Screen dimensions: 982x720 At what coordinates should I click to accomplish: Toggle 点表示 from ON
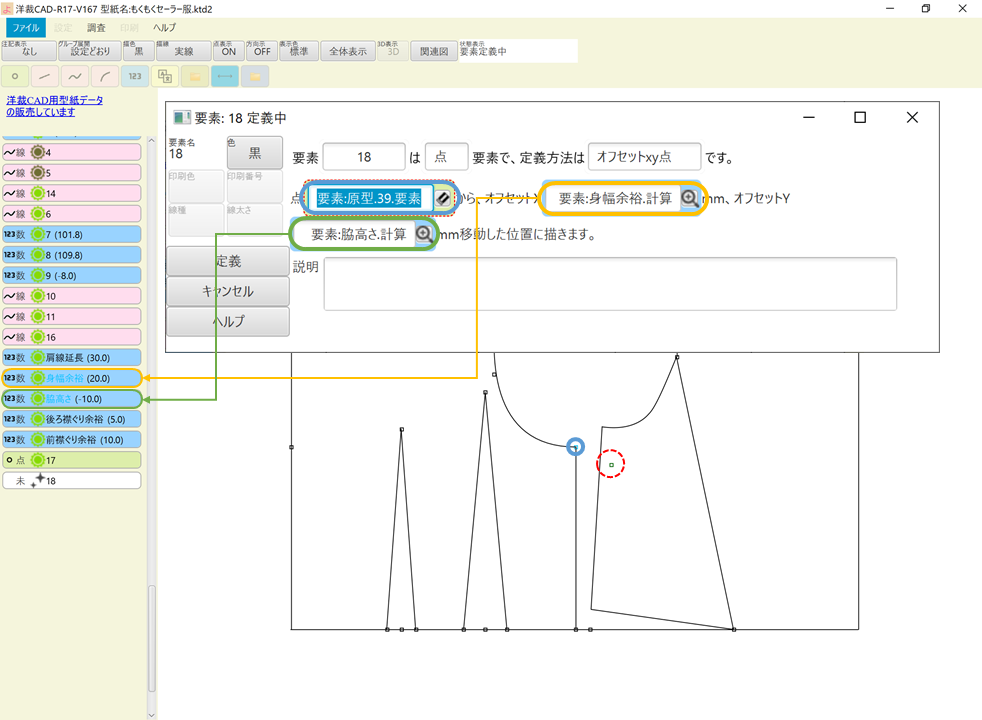click(227, 51)
